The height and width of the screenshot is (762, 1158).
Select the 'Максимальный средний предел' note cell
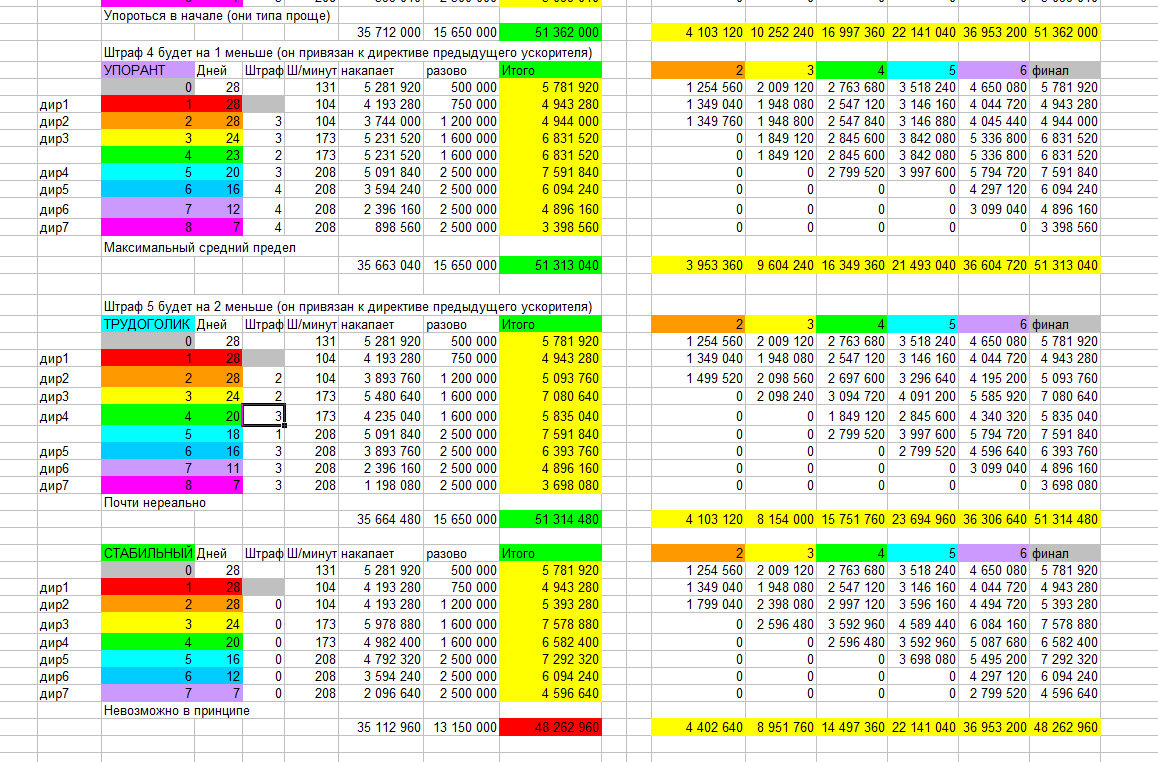pyautogui.click(x=200, y=248)
